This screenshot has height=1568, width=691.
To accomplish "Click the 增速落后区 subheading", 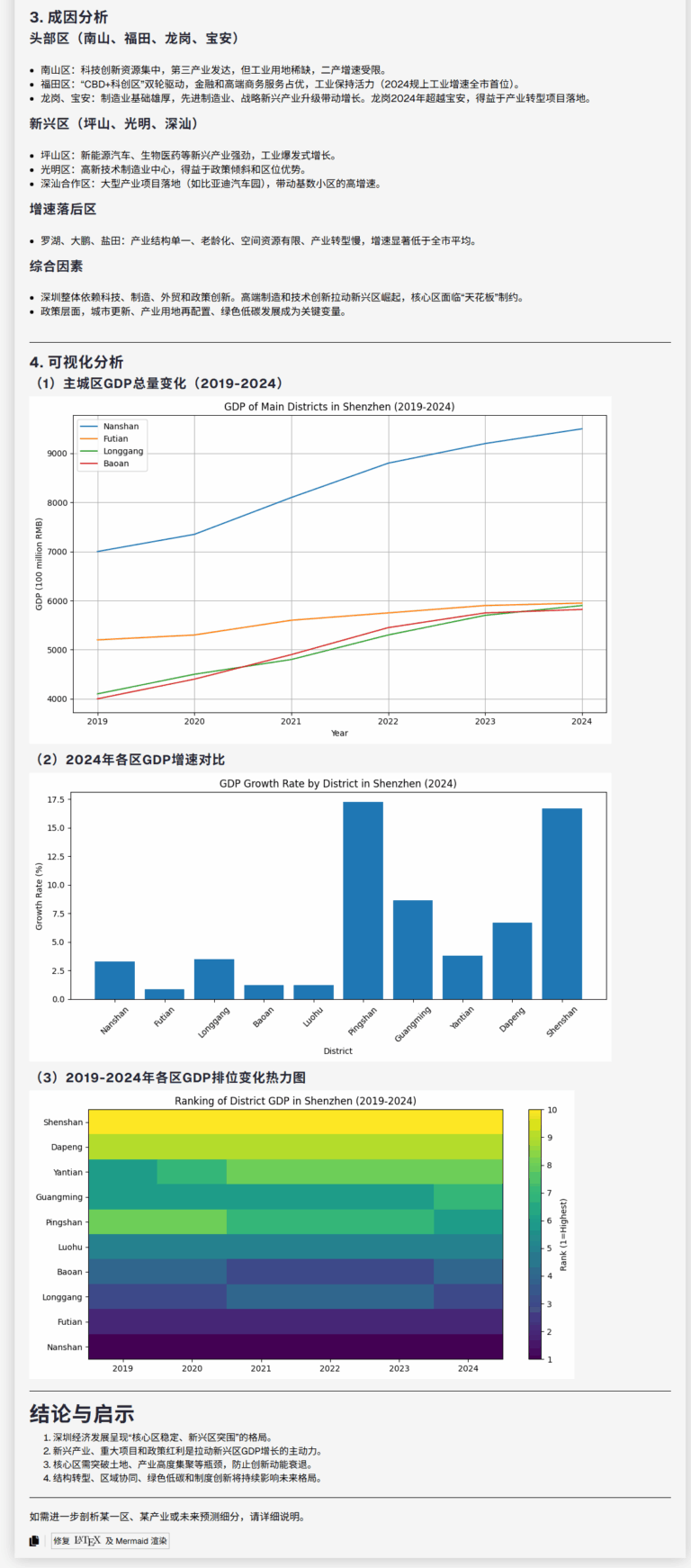I will pyautogui.click(x=63, y=209).
